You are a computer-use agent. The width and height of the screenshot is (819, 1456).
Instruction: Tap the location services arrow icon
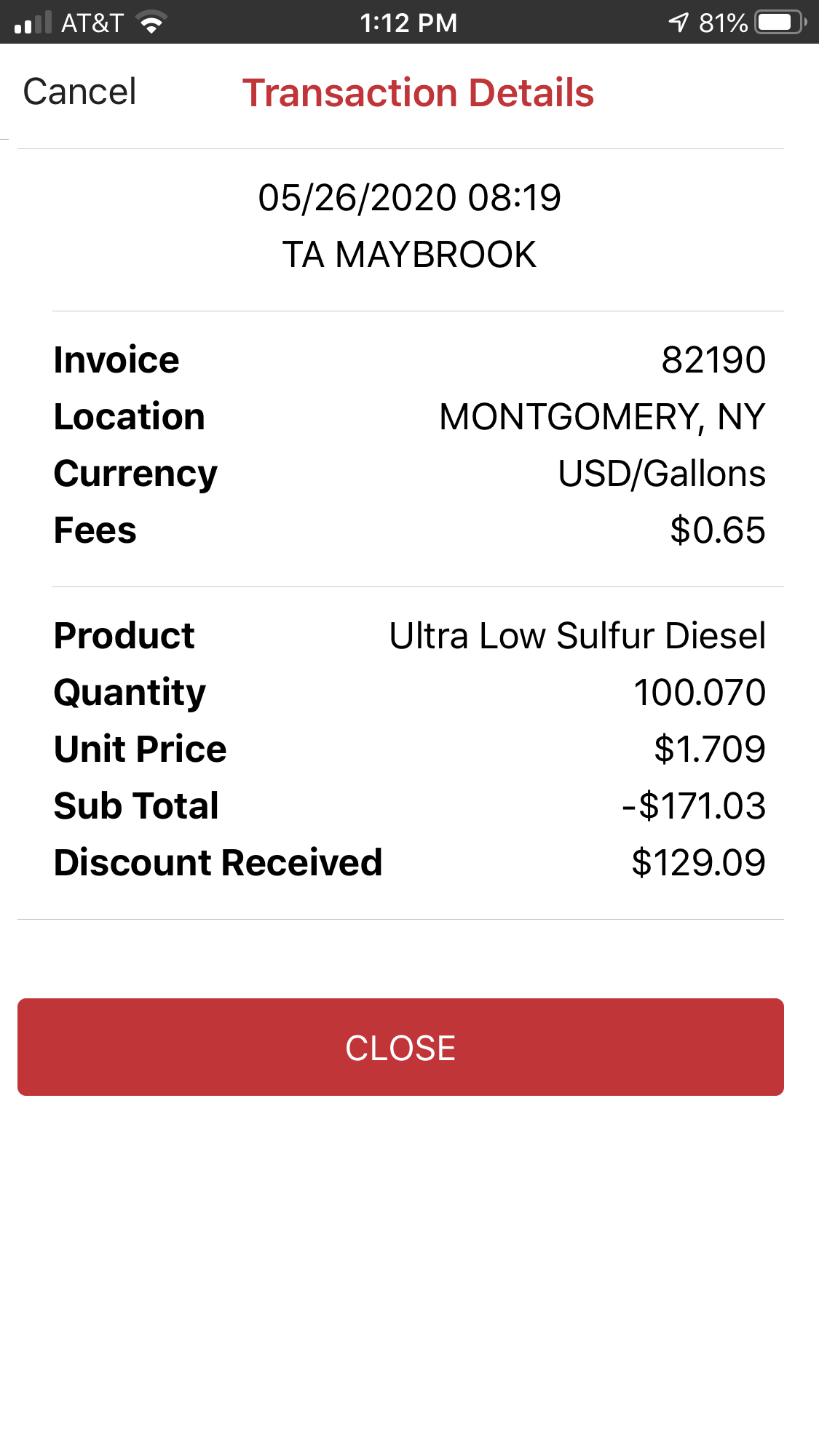click(678, 23)
